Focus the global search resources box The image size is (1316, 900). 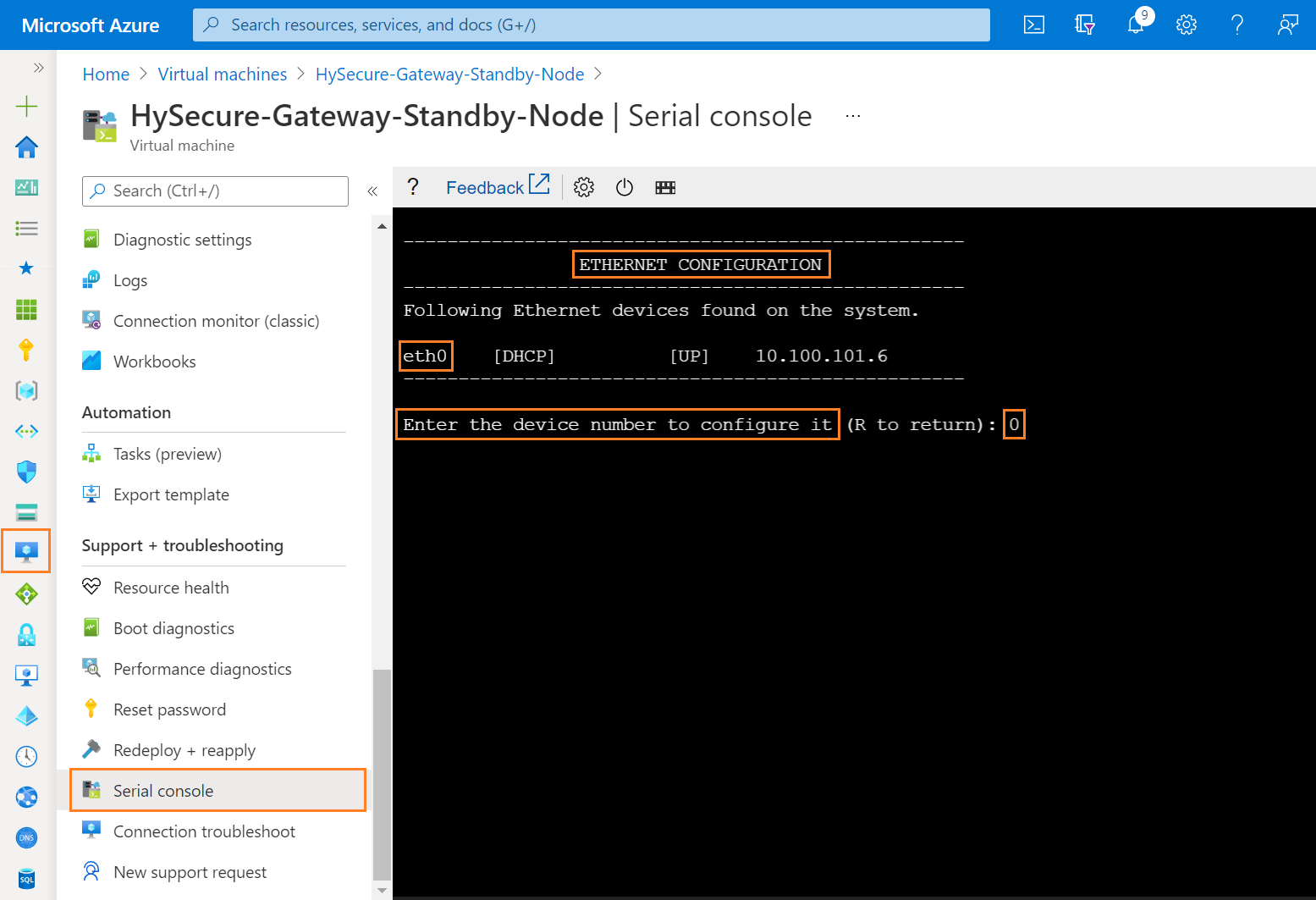coord(592,25)
